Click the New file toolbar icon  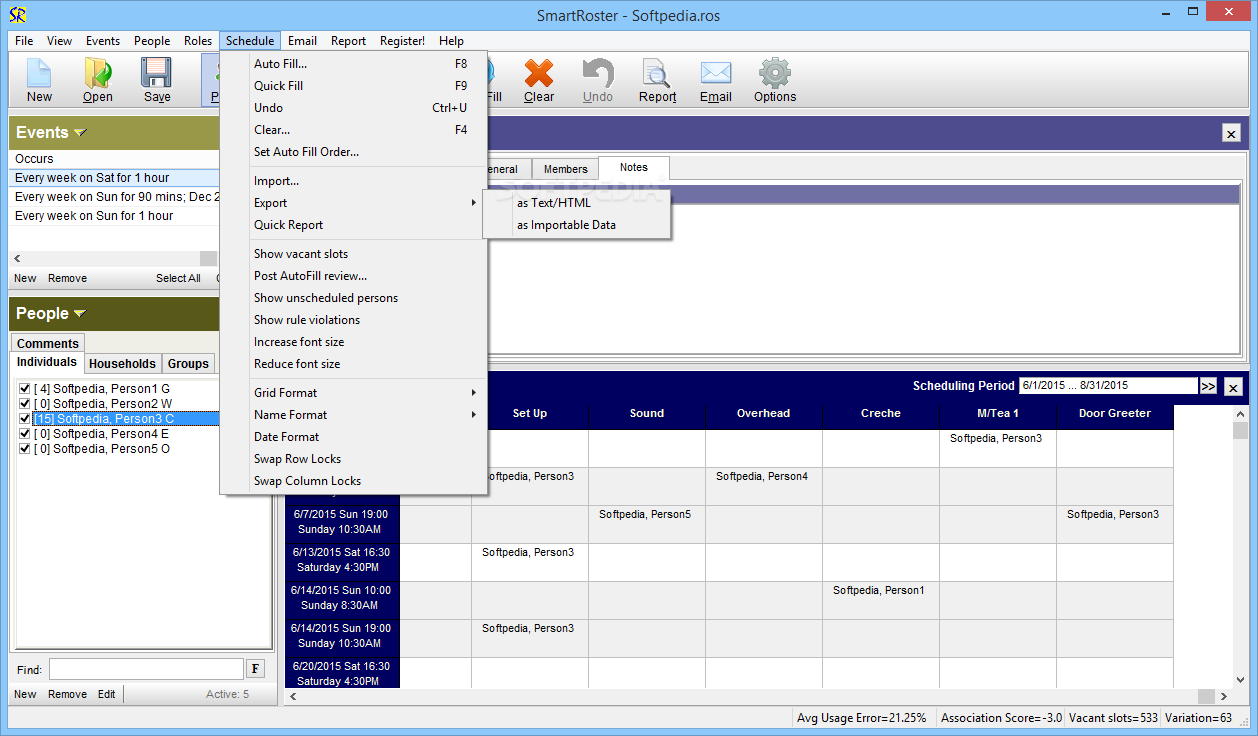pos(39,80)
